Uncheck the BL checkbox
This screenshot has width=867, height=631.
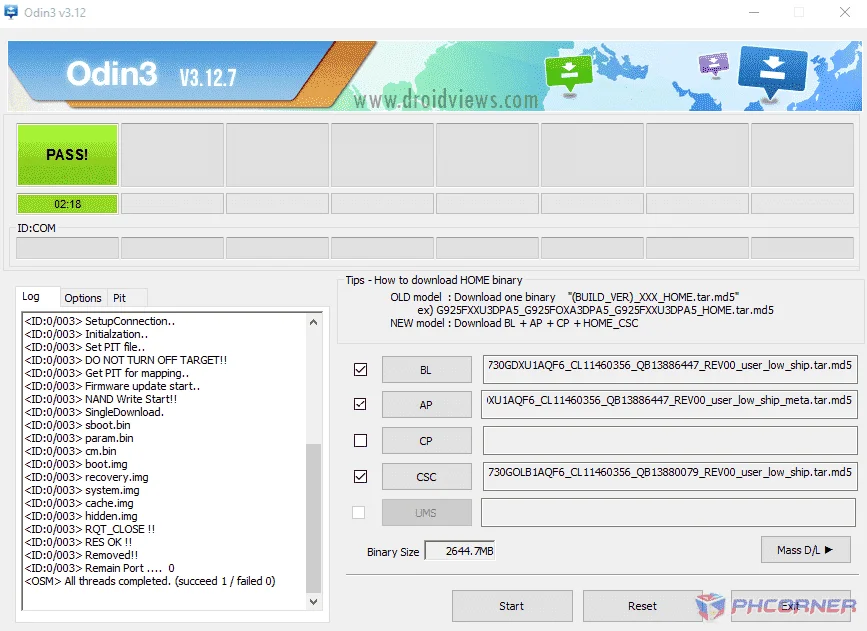pyautogui.click(x=361, y=369)
